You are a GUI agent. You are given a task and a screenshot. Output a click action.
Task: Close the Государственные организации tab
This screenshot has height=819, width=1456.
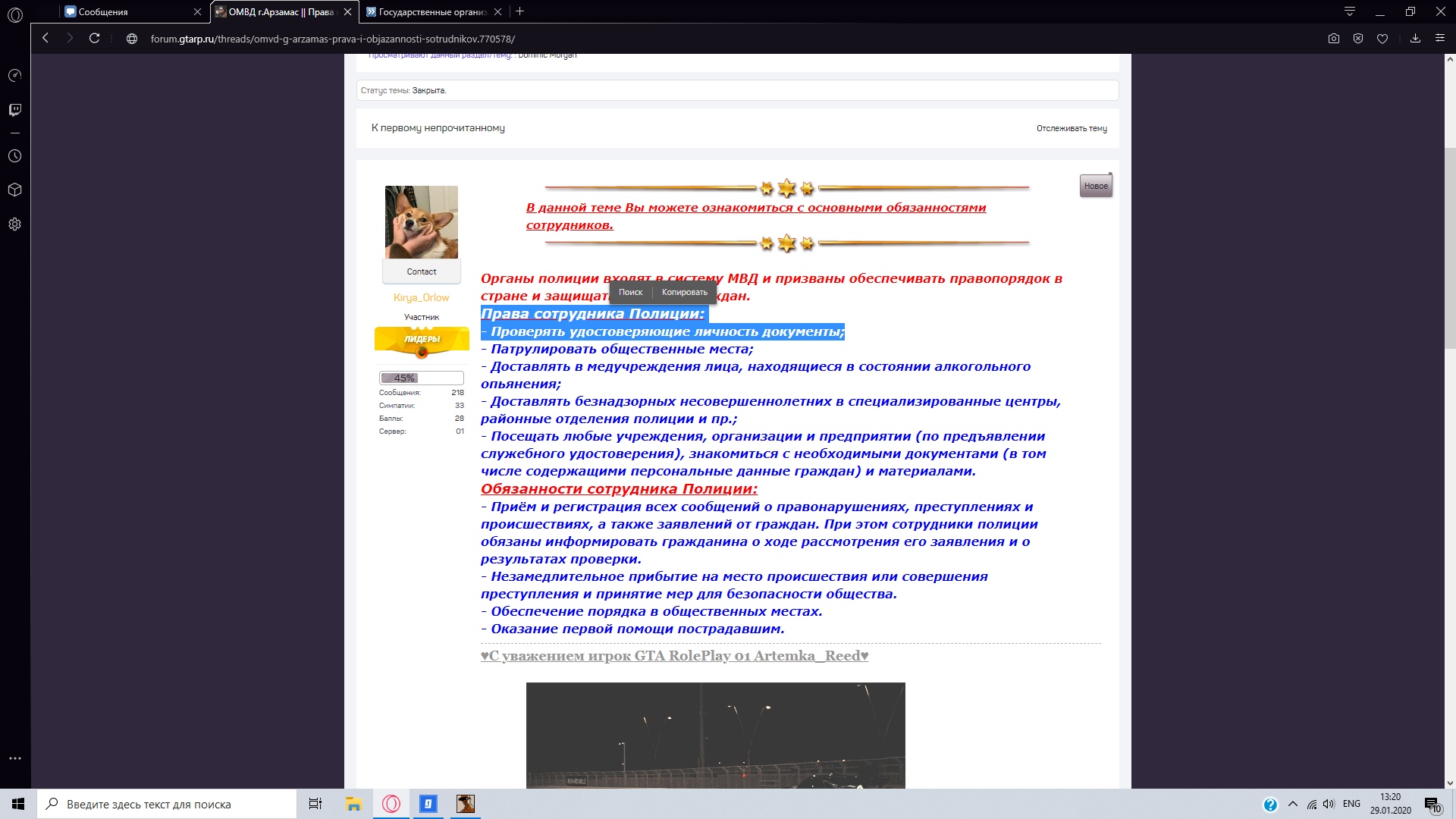point(497,12)
